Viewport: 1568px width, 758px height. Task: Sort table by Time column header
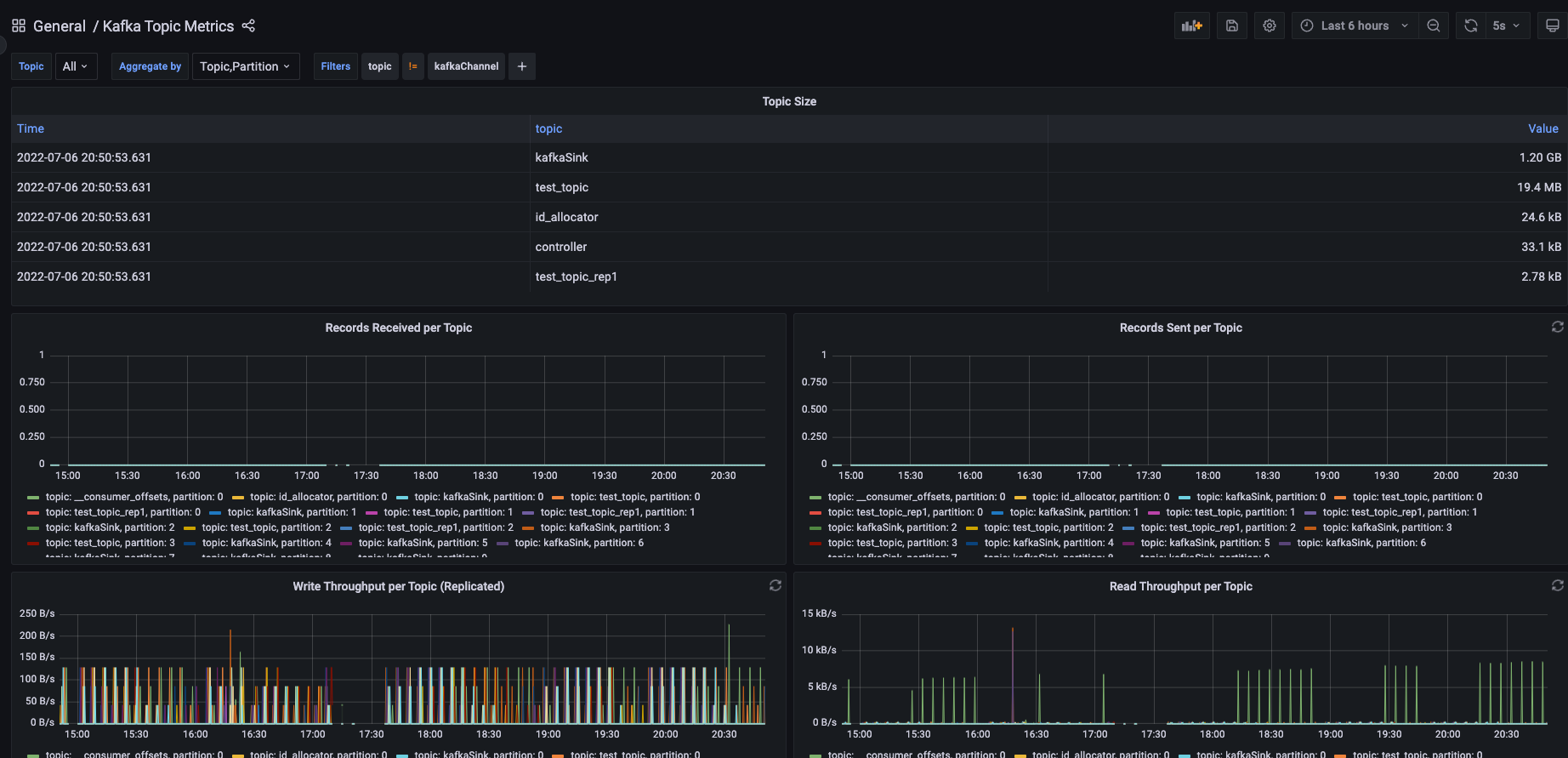tap(31, 128)
